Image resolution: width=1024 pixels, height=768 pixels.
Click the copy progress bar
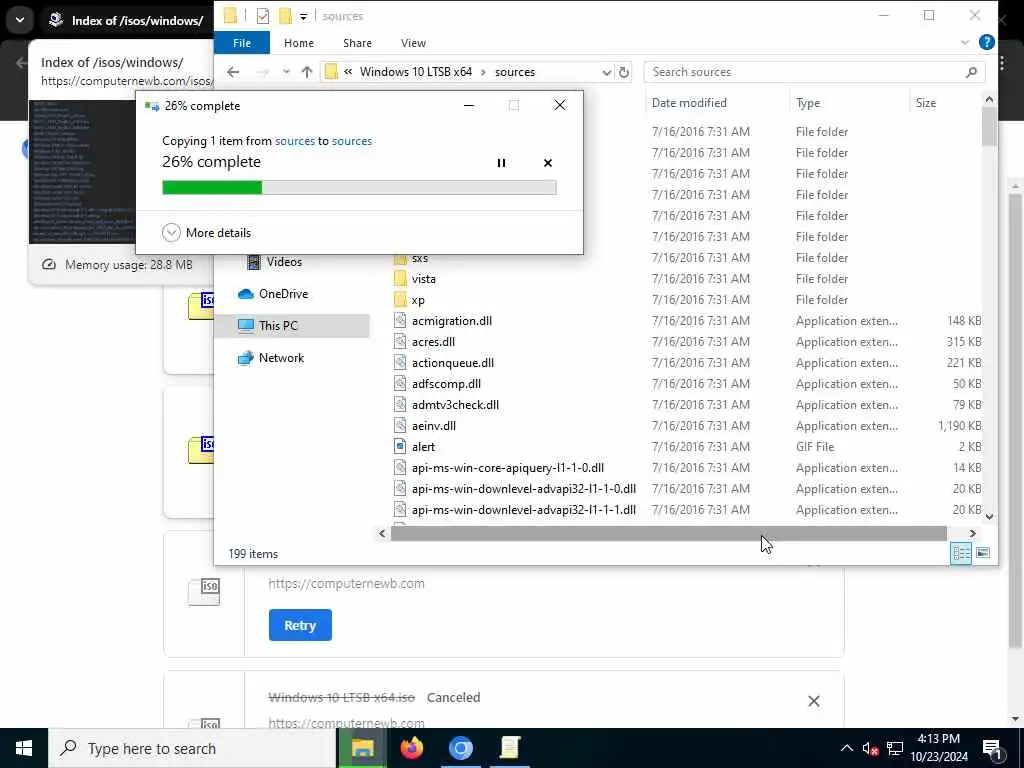point(359,187)
